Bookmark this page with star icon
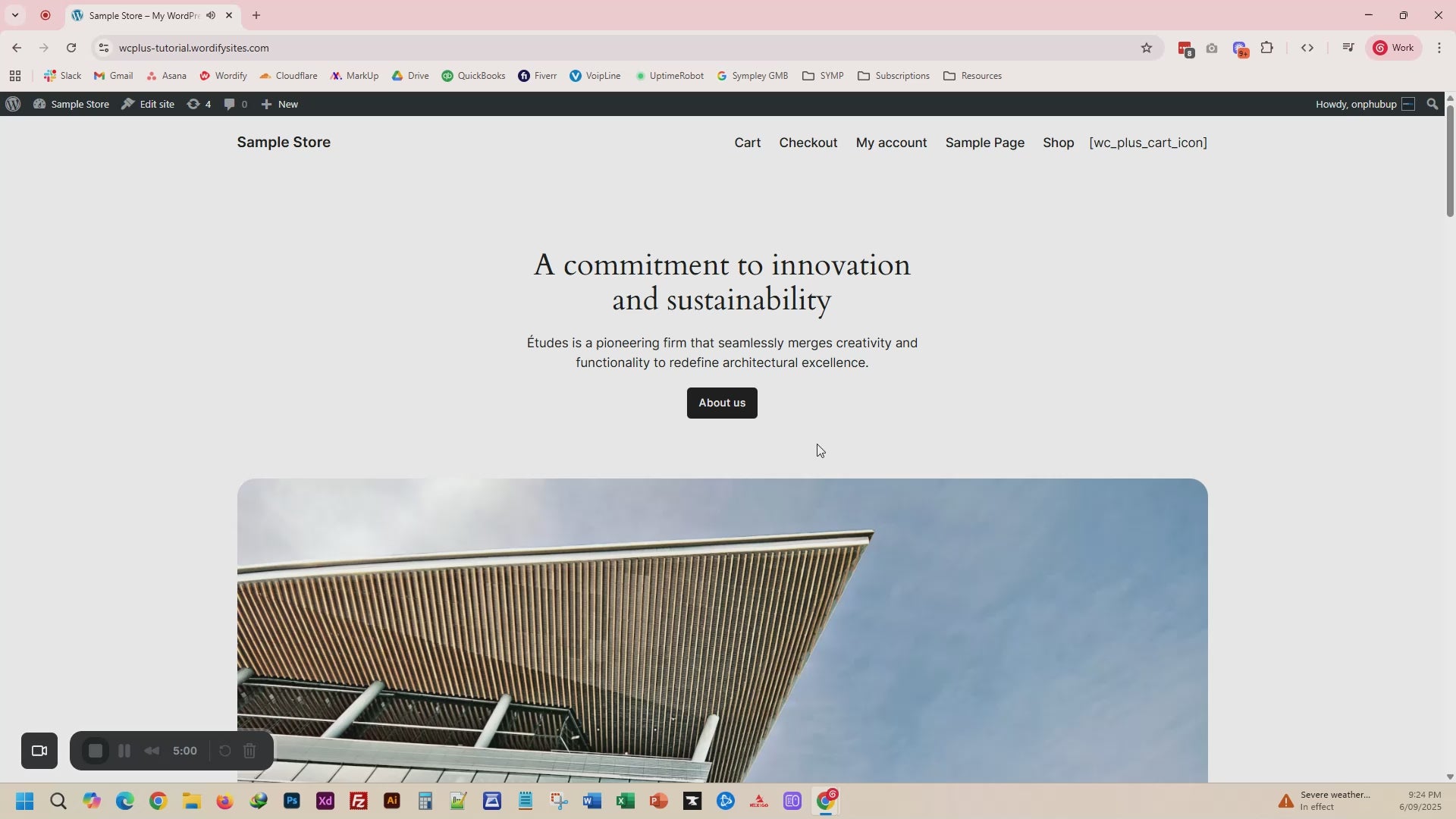This screenshot has height=819, width=1456. [1146, 48]
